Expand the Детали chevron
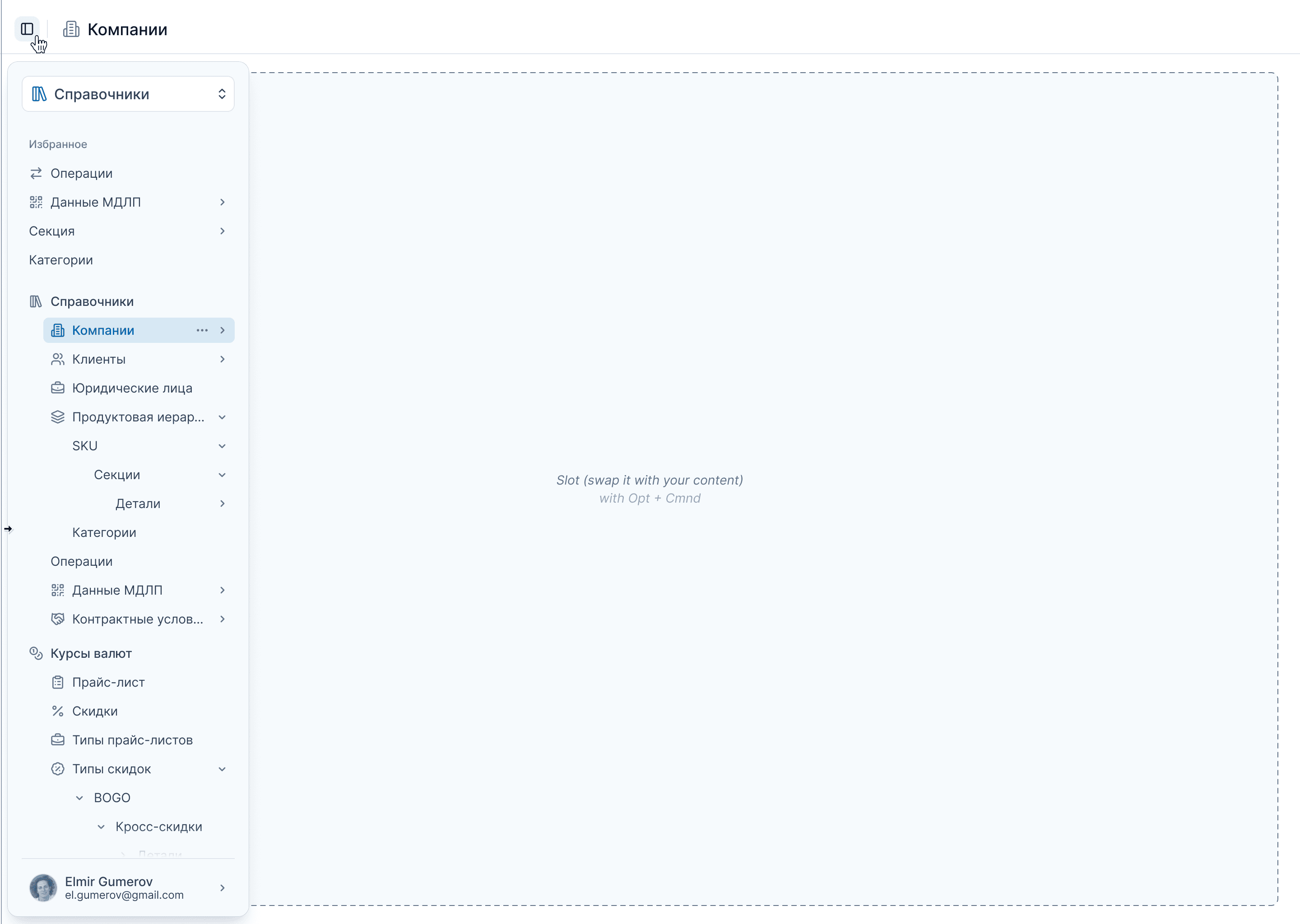 [x=222, y=504]
